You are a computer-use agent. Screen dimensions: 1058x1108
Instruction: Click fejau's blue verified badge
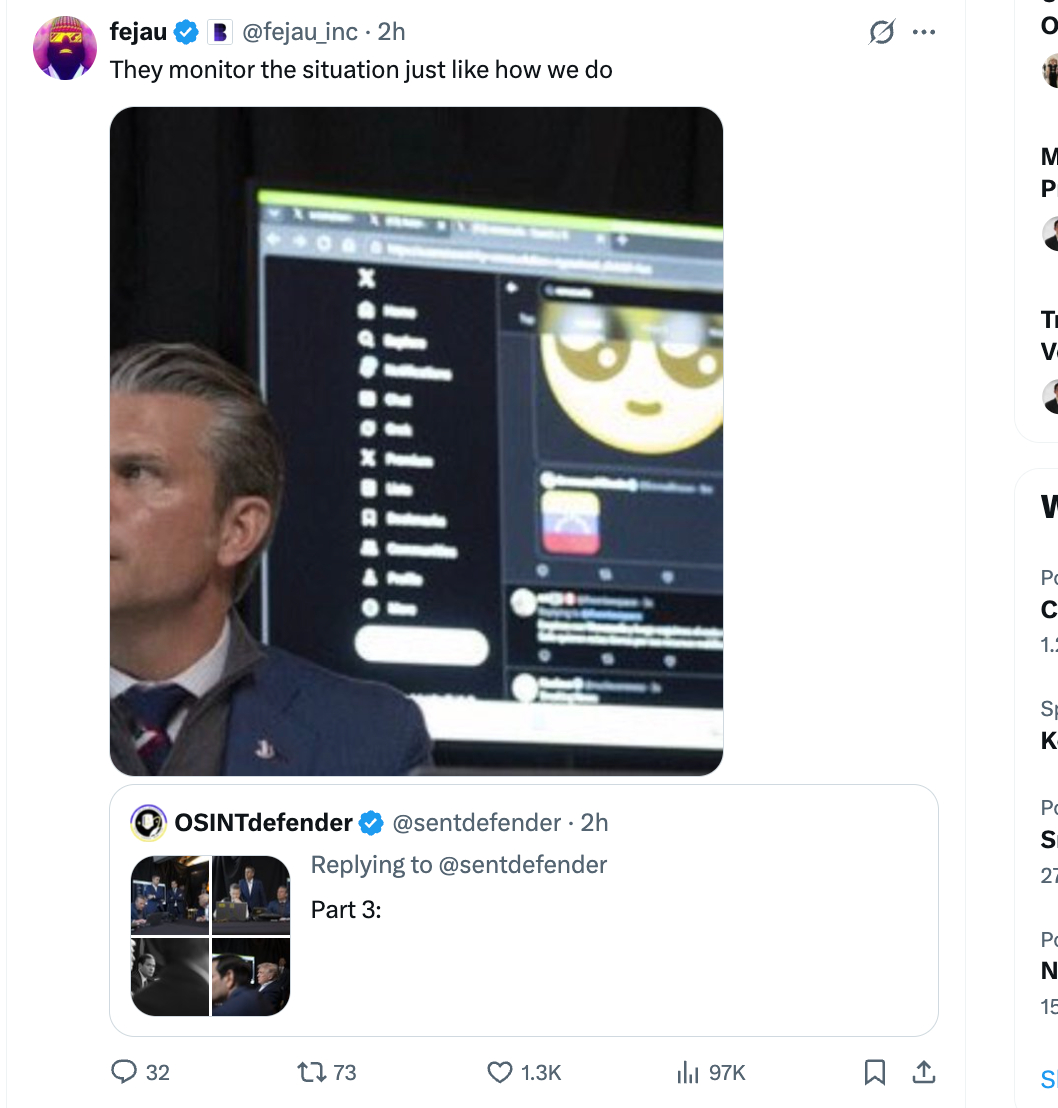(186, 32)
